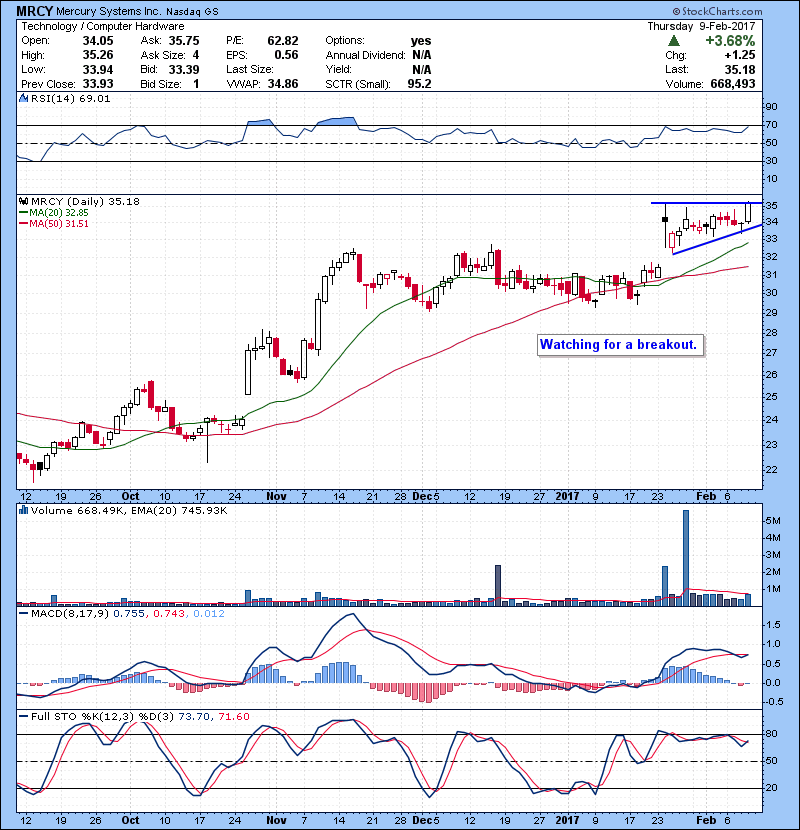Viewport: 800px width, 830px height.
Task: Click the MACD histogram value 0.012
Action: (209, 614)
